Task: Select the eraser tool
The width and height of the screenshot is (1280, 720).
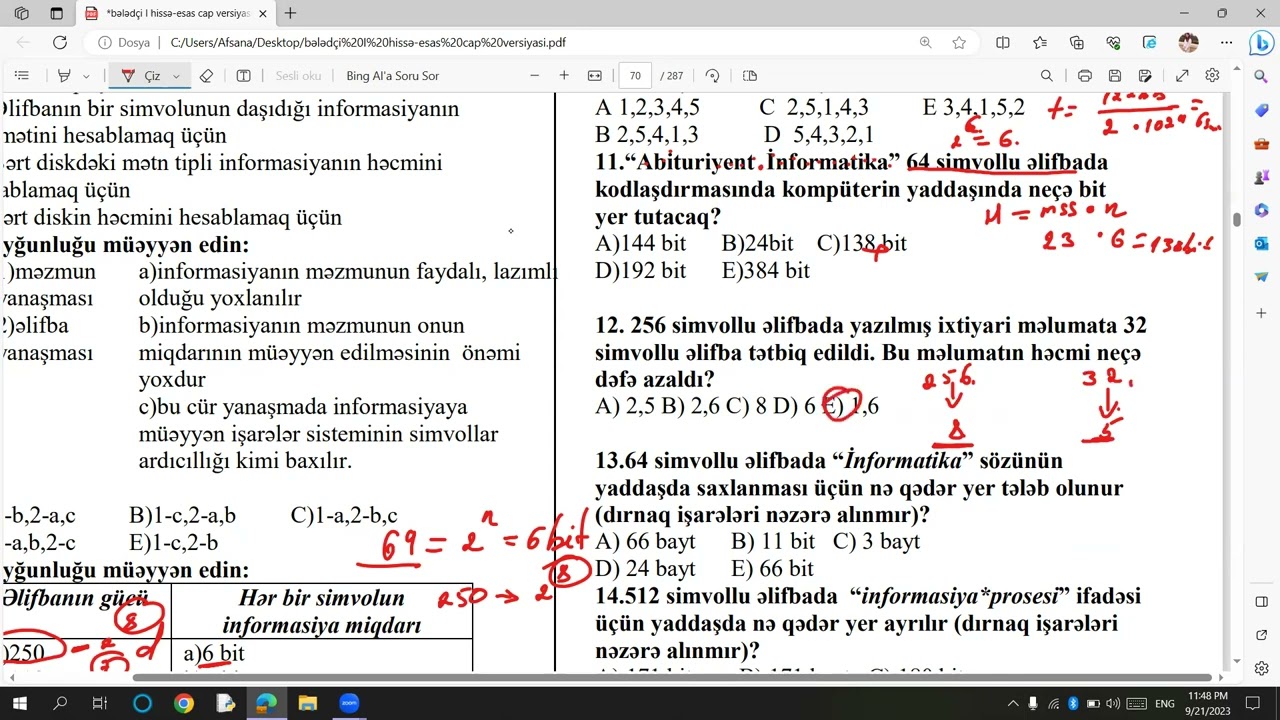Action: (x=206, y=75)
